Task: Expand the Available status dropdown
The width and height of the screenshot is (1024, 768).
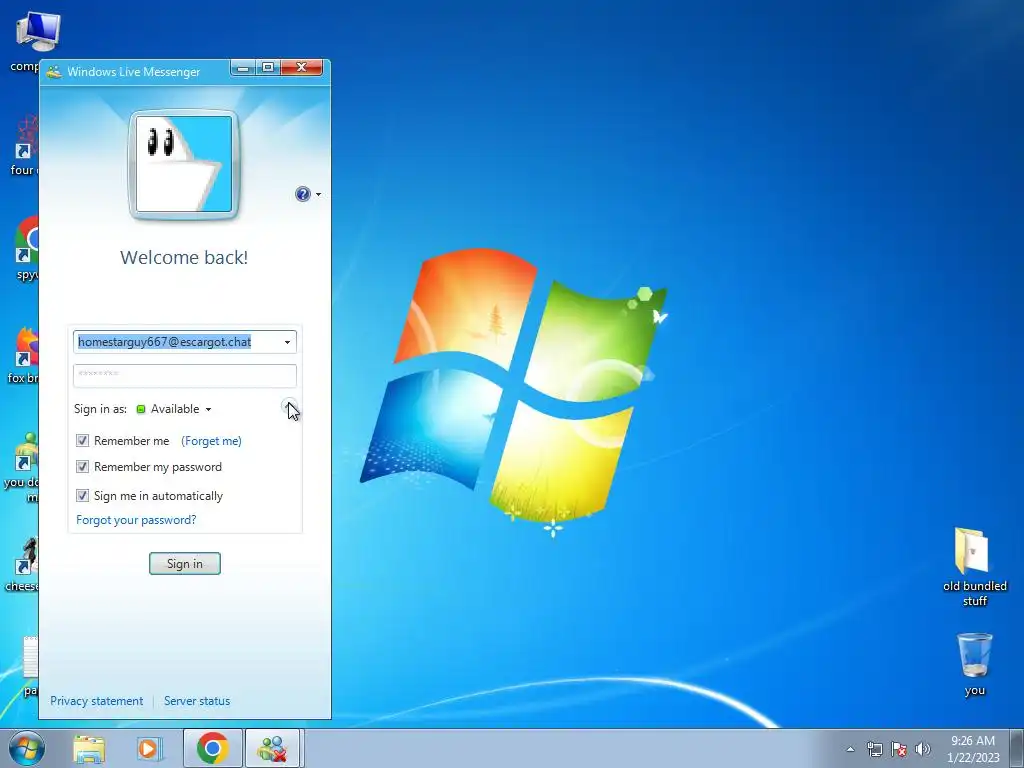Action: pos(208,409)
